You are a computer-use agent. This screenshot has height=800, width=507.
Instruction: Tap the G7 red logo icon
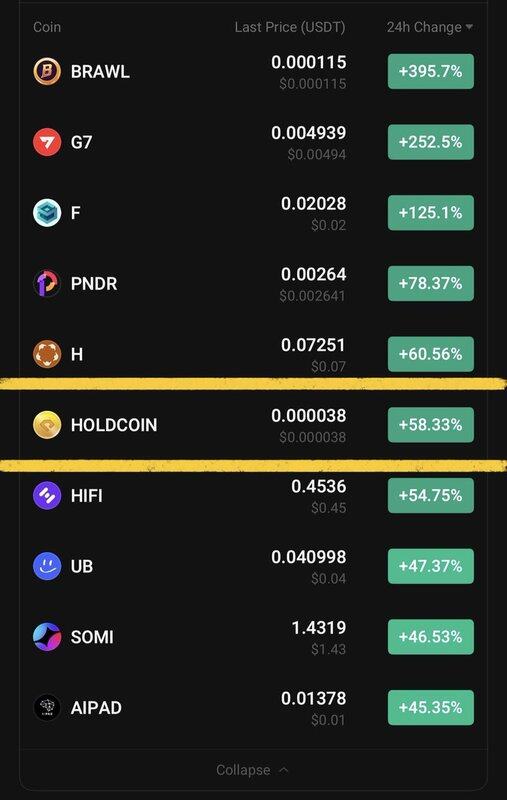[x=47, y=142]
